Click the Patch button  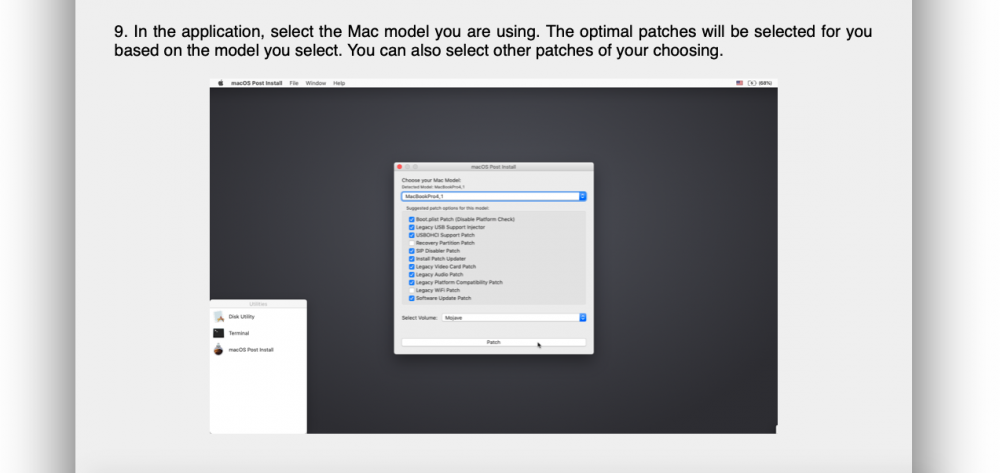(494, 342)
